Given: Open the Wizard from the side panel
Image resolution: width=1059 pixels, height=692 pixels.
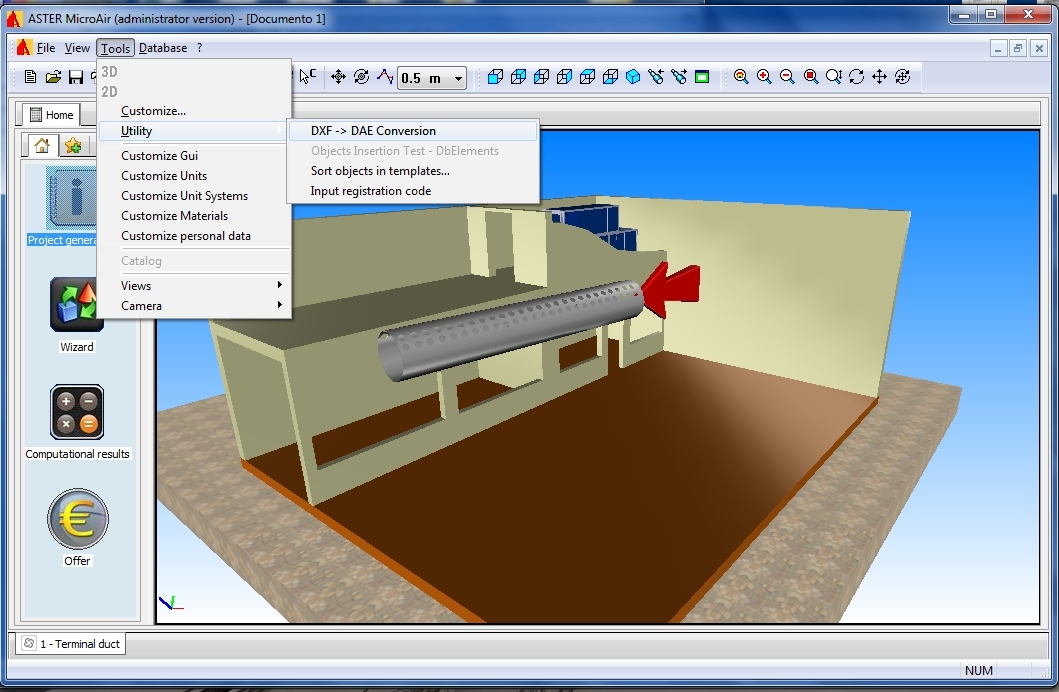Looking at the screenshot, I should click(x=77, y=304).
